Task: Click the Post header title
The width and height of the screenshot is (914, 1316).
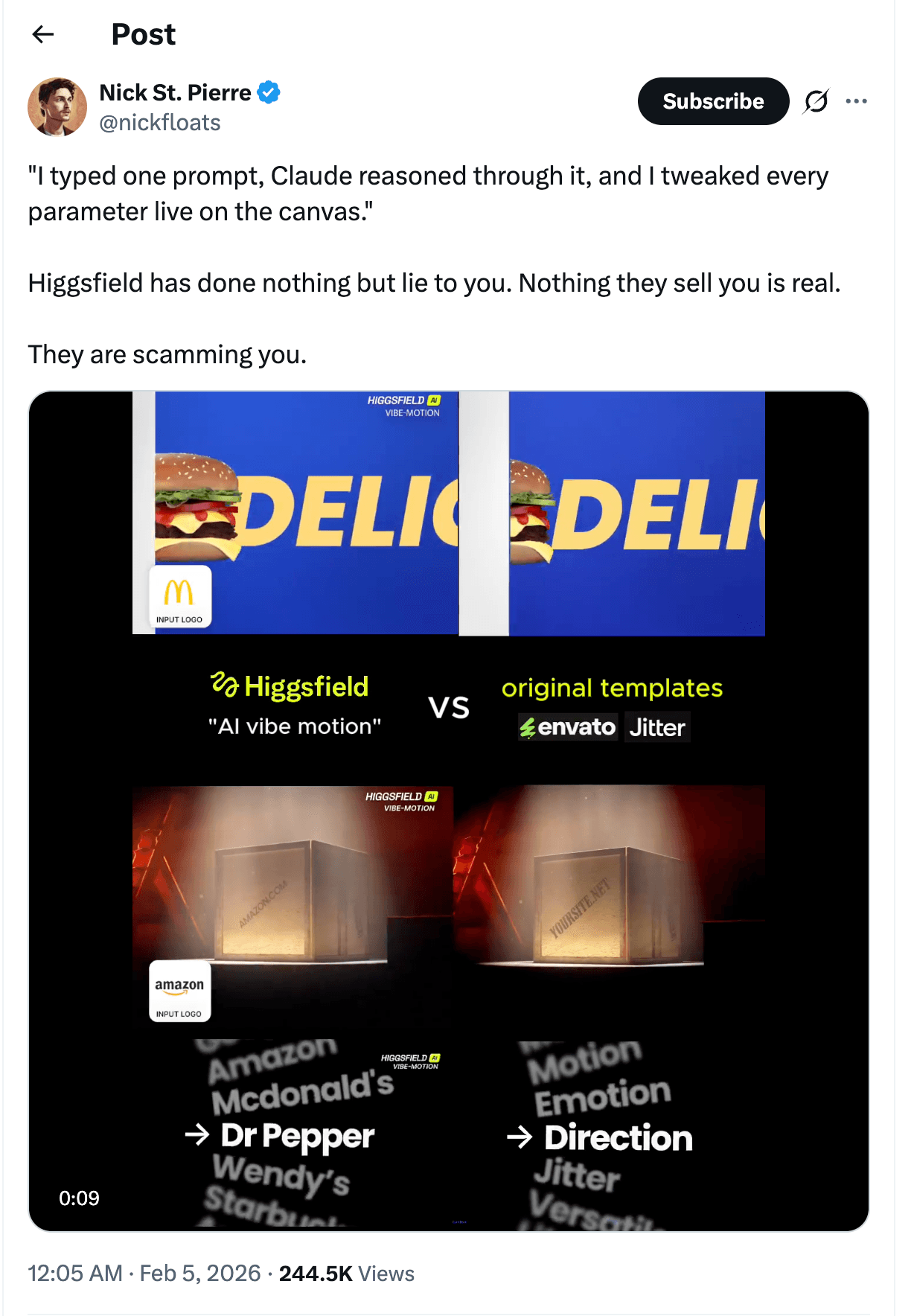Action: coord(144,34)
